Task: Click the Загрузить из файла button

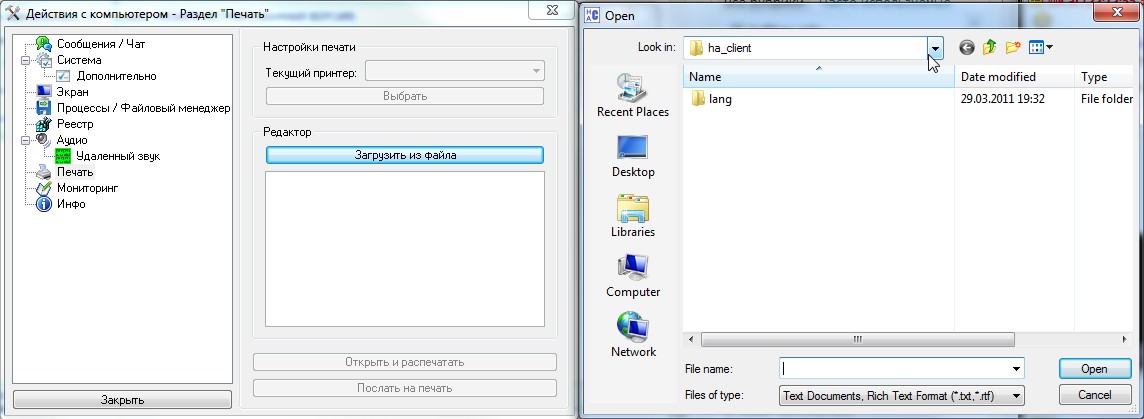Action: click(x=405, y=155)
